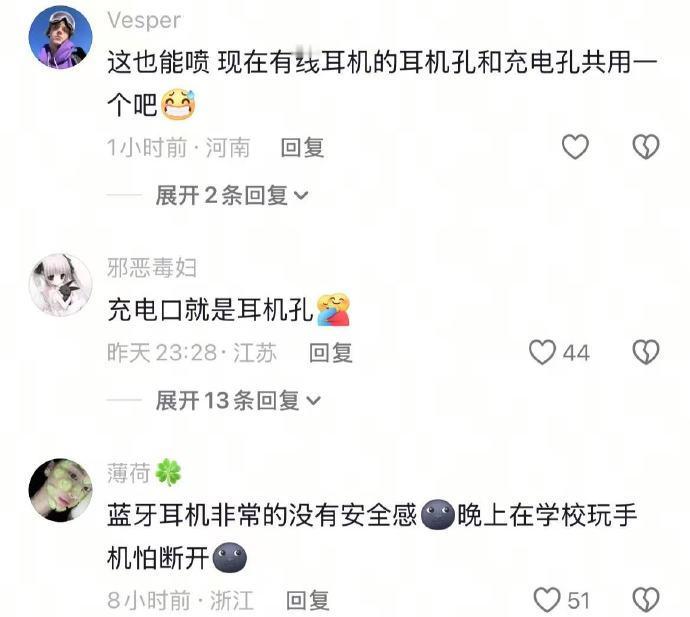Screen dimensions: 690x617
Task: Open the 薄荷 username with clover emoji
Action: (x=144, y=473)
